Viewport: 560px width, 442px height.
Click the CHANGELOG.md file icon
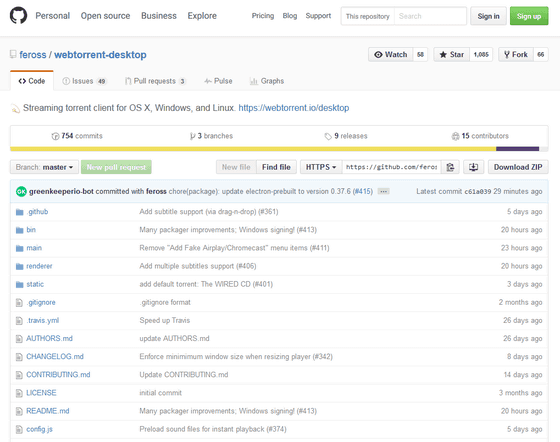pos(19,357)
